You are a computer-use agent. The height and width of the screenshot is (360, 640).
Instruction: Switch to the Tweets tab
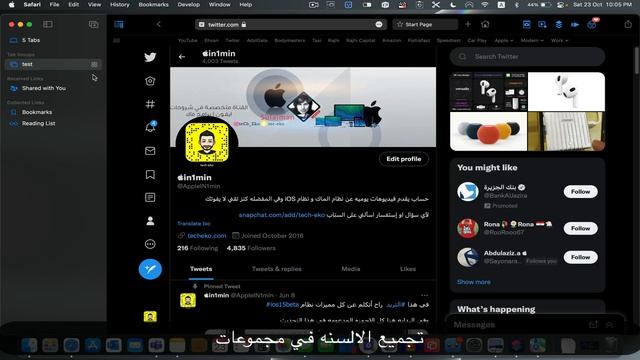201,269
